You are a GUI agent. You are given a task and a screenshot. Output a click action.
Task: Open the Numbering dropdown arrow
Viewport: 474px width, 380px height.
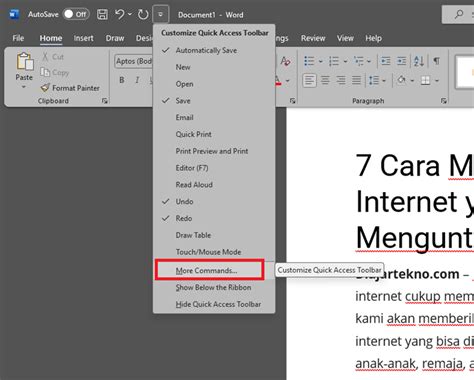point(345,61)
